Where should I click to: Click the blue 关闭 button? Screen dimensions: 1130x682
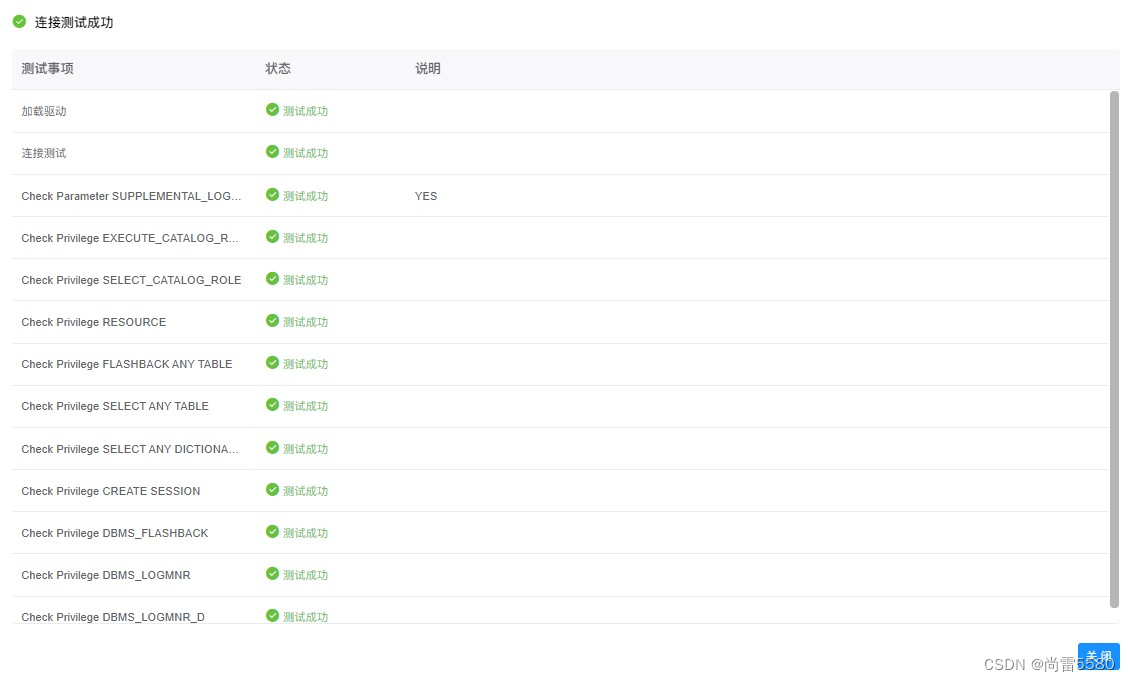click(1098, 656)
